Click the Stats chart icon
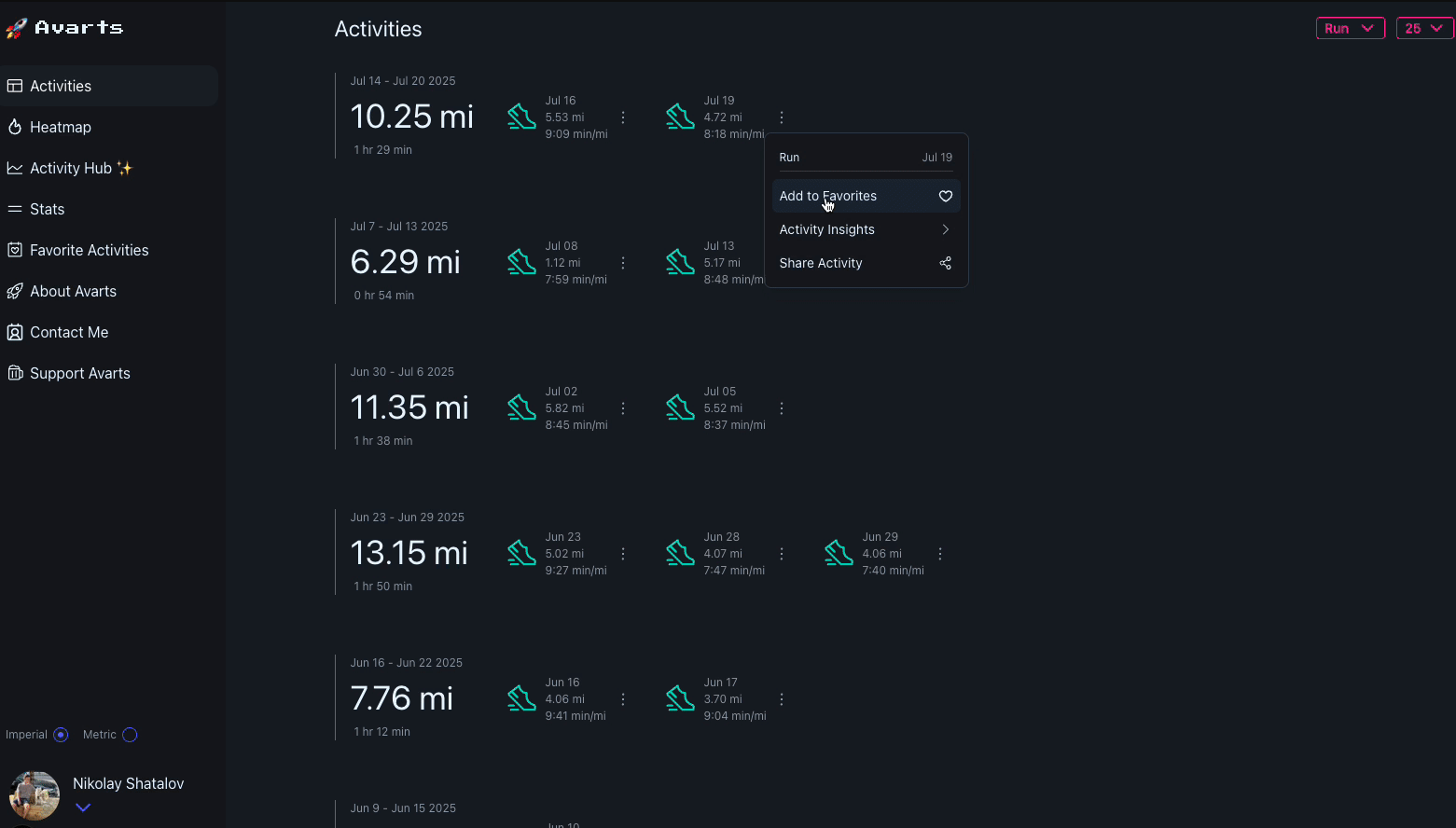The width and height of the screenshot is (1456, 828). [15, 209]
